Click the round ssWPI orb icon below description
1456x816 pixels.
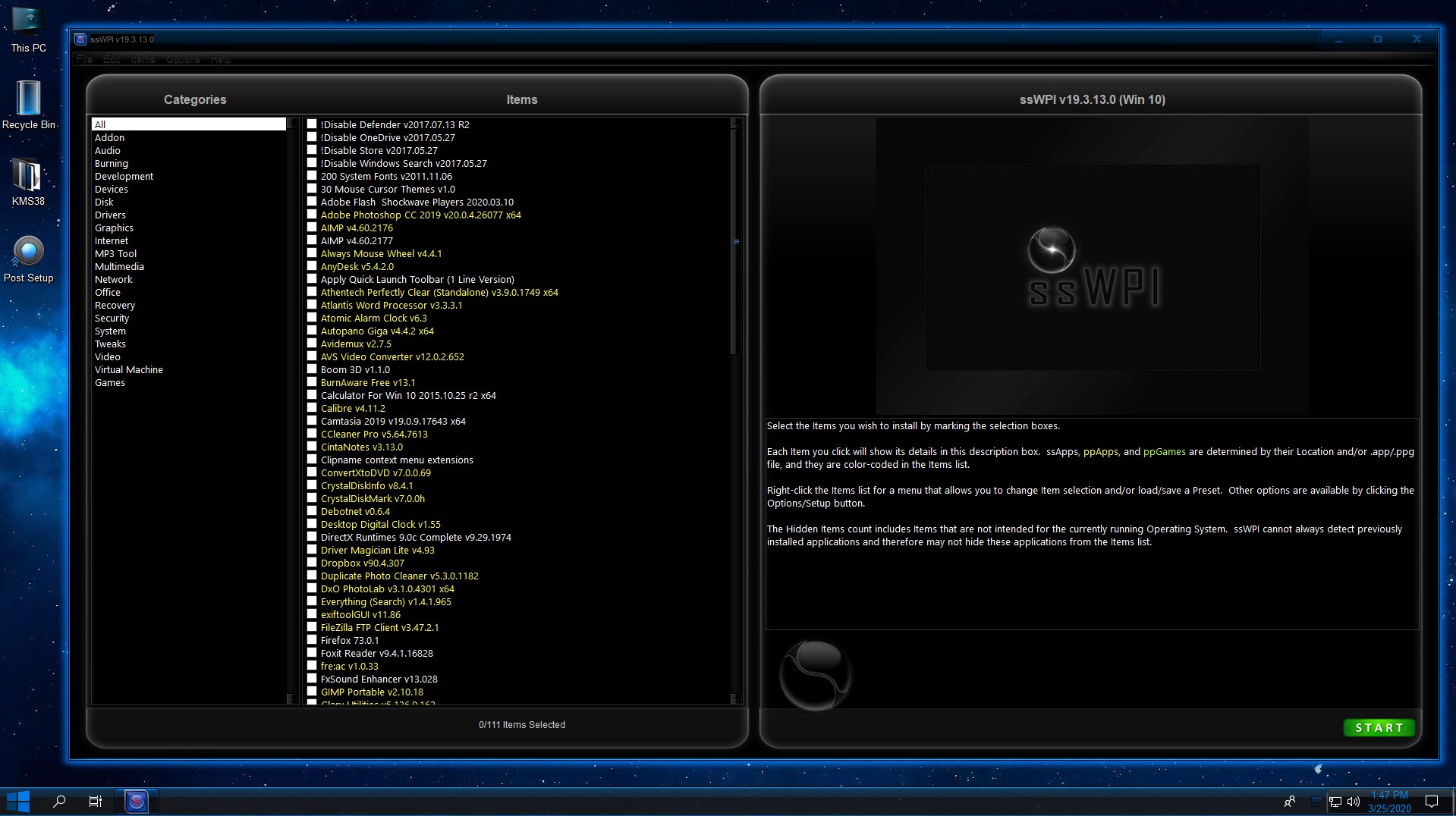tap(815, 675)
